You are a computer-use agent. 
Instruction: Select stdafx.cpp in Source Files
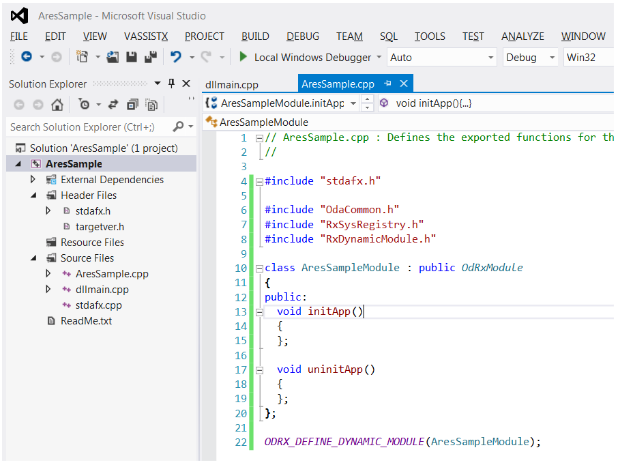(99, 305)
